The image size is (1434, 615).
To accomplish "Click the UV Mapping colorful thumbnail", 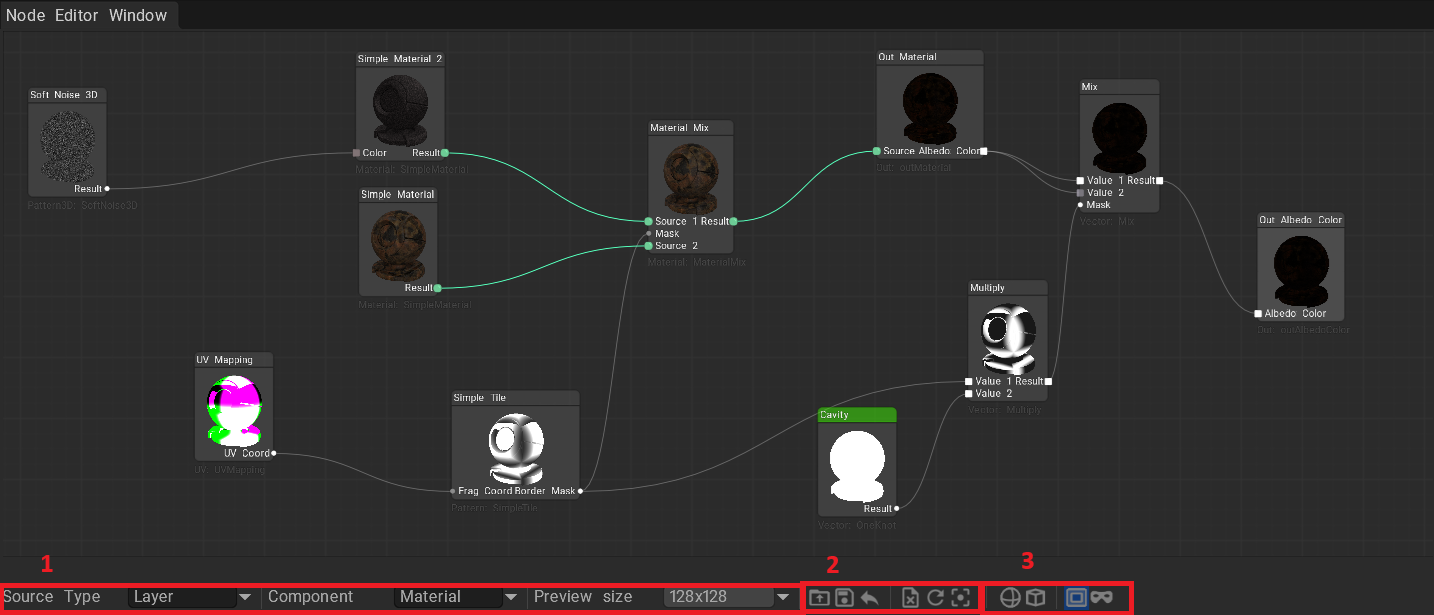I will 233,408.
